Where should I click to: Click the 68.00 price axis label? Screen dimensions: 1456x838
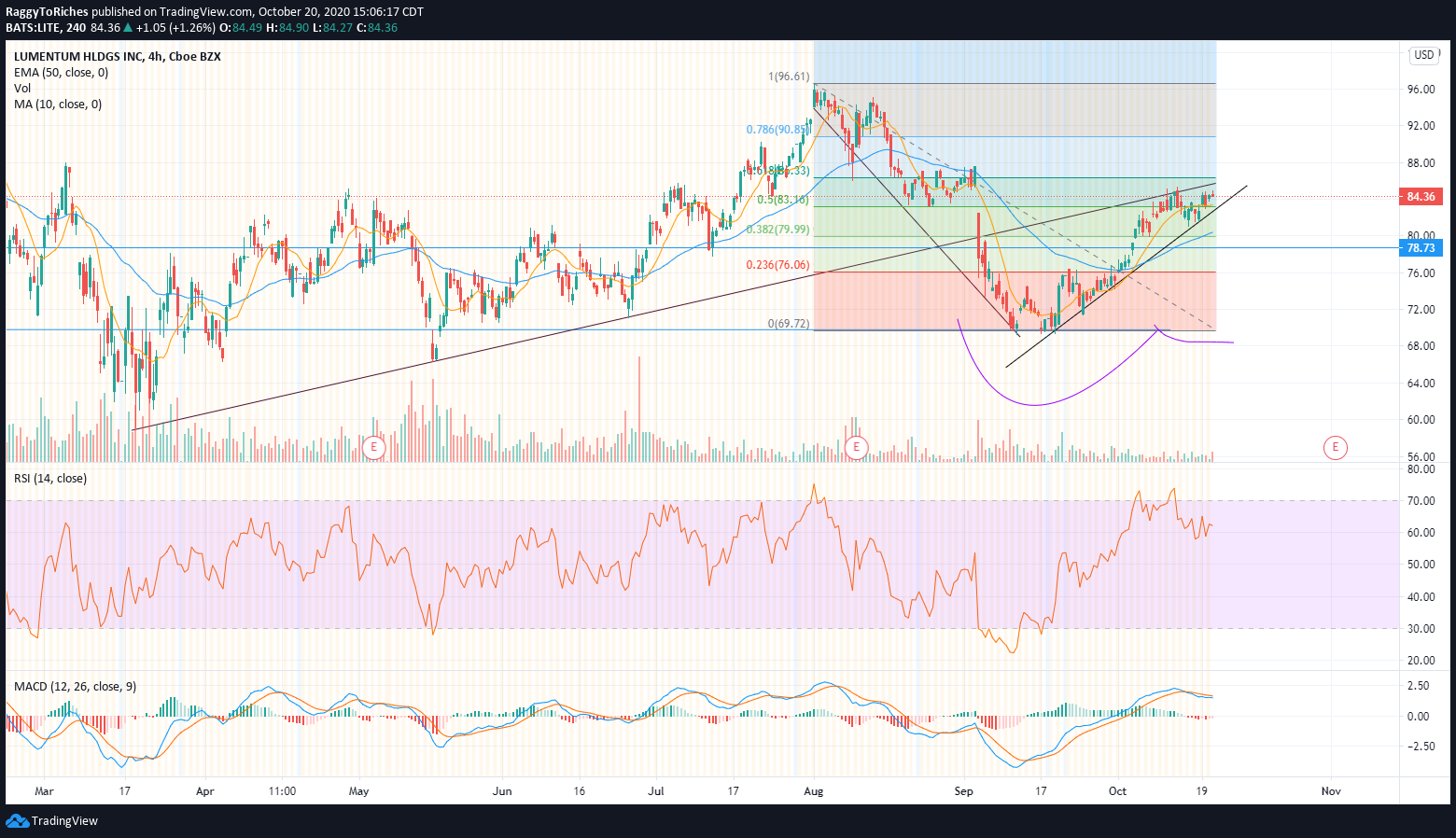pos(1421,346)
